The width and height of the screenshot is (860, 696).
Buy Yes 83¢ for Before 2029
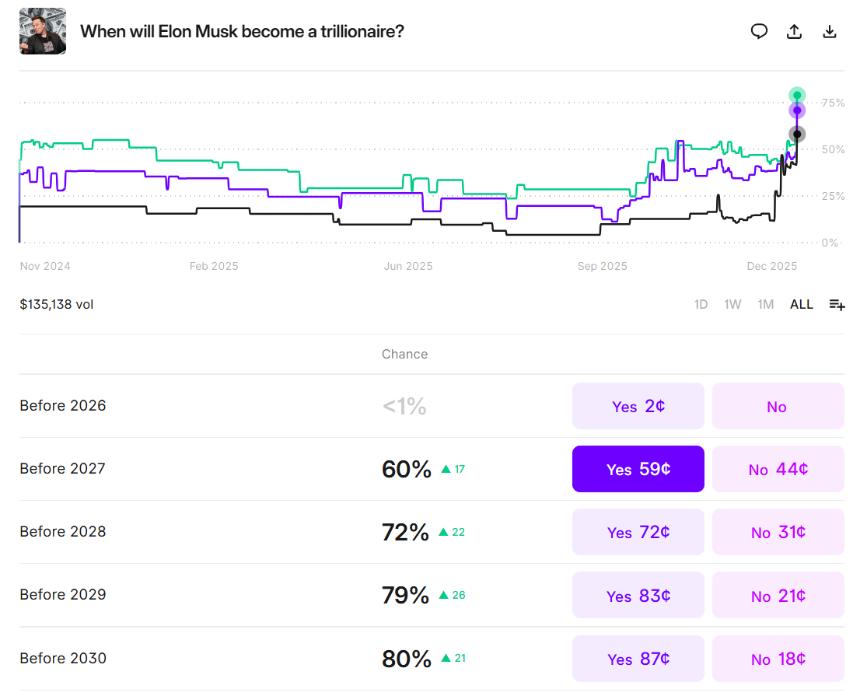tap(638, 596)
